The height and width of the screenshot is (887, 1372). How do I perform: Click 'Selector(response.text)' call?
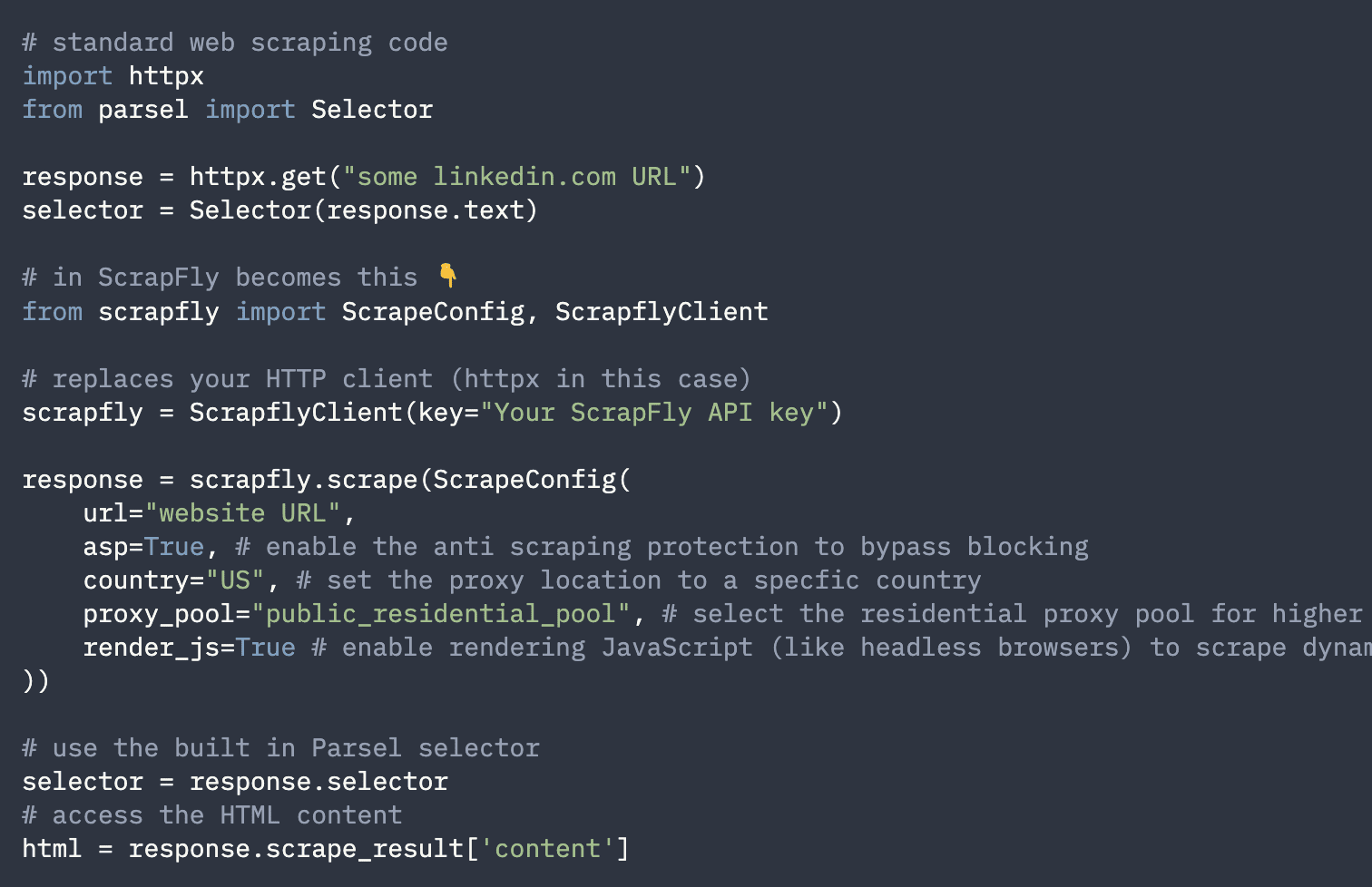(x=364, y=210)
